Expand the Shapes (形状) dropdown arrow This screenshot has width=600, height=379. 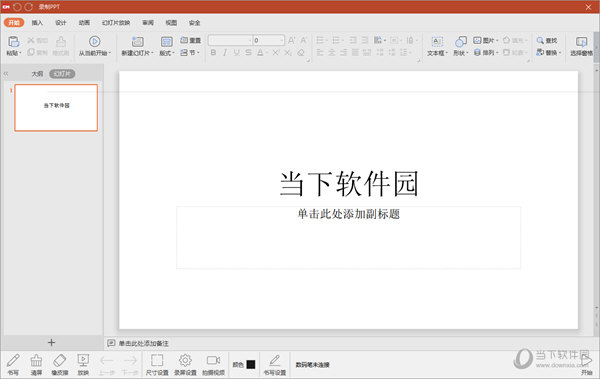coord(467,53)
